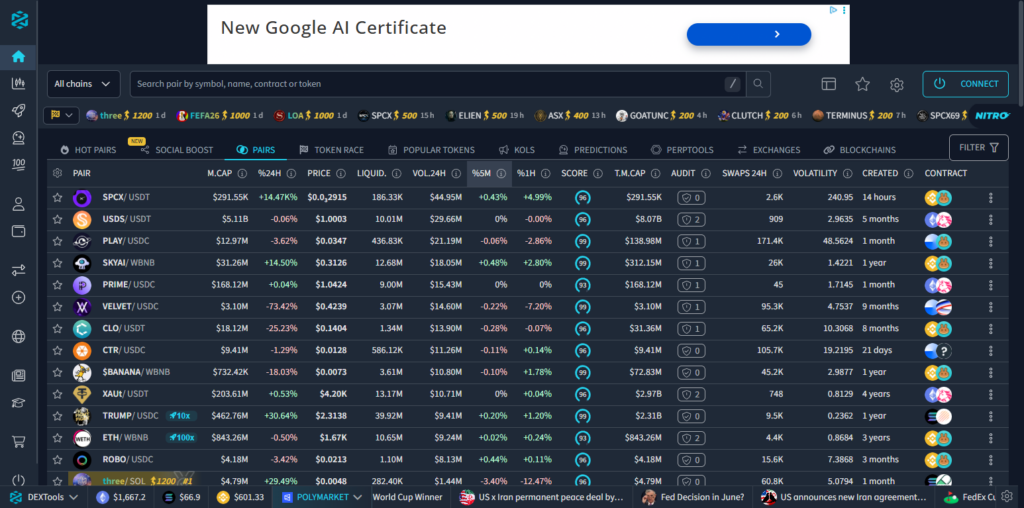Image resolution: width=1024 pixels, height=508 pixels.
Task: Click info icon next to VOLATILITY header
Action: 847,174
